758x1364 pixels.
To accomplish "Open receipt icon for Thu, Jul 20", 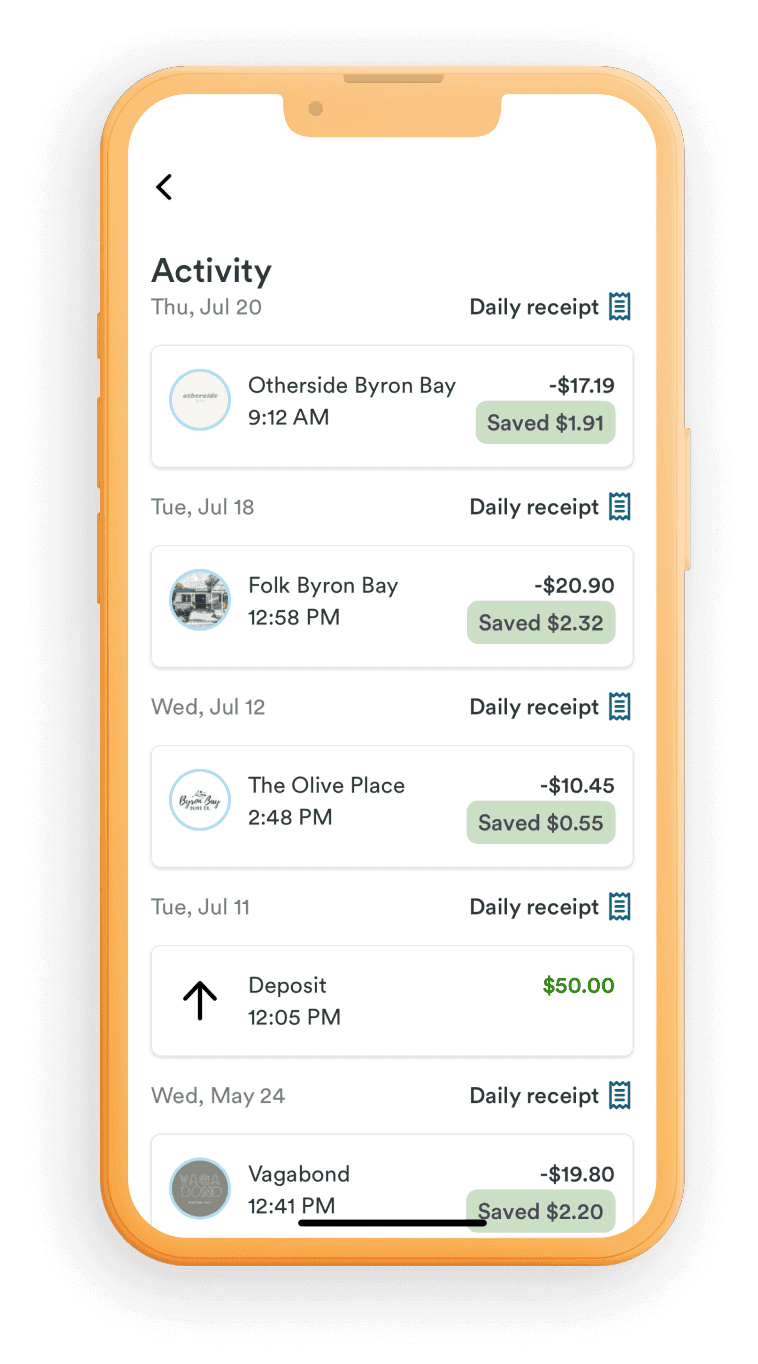I will pos(620,307).
